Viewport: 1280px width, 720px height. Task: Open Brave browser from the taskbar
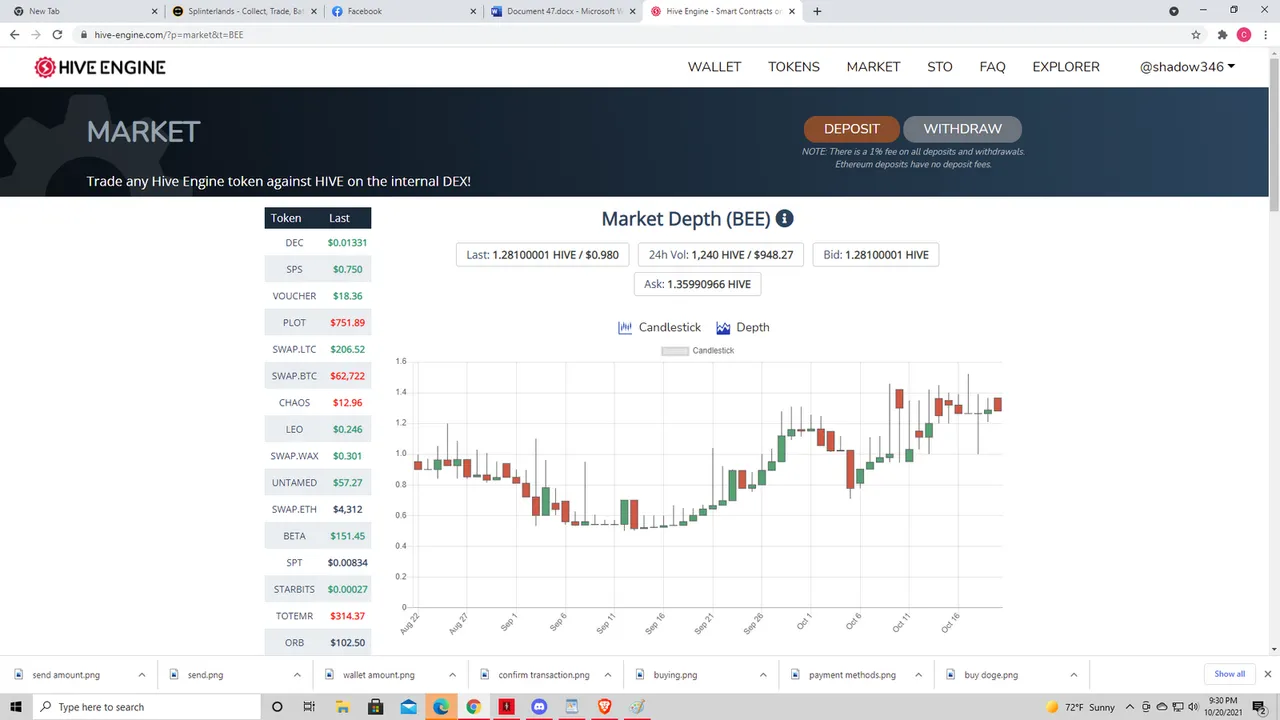pyautogui.click(x=605, y=707)
